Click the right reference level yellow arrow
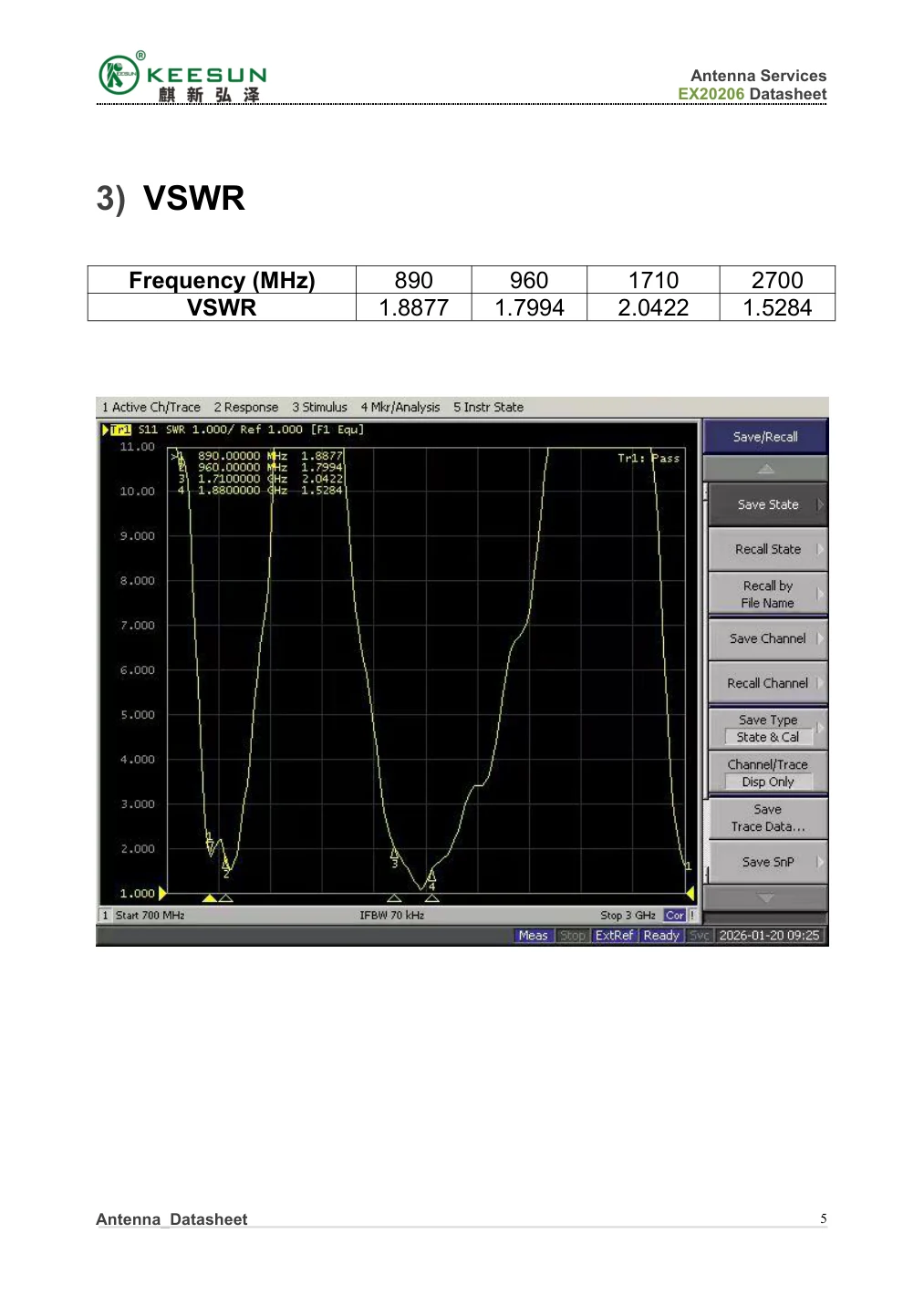 (690, 893)
